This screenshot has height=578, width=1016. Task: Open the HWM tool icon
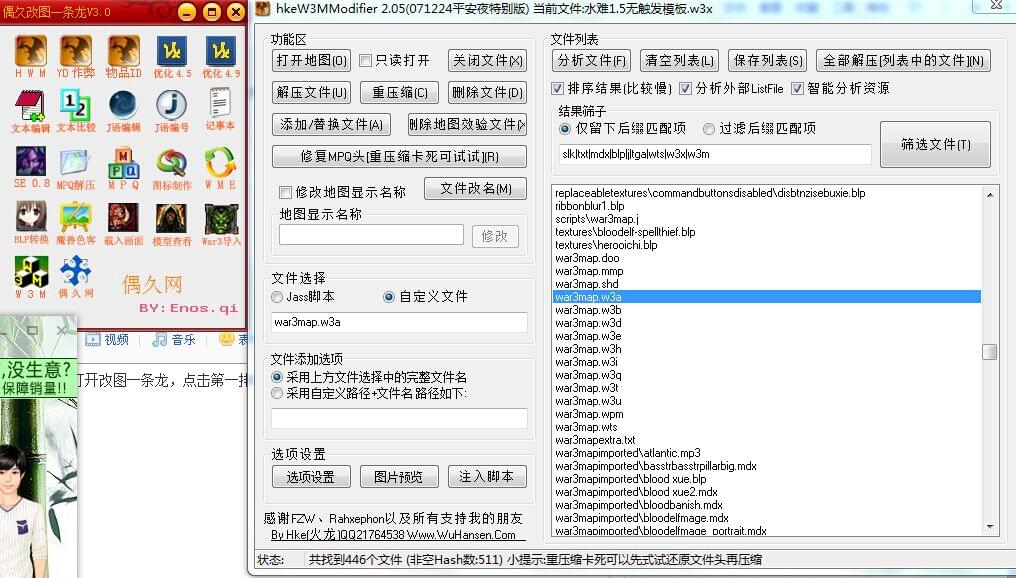pyautogui.click(x=30, y=52)
